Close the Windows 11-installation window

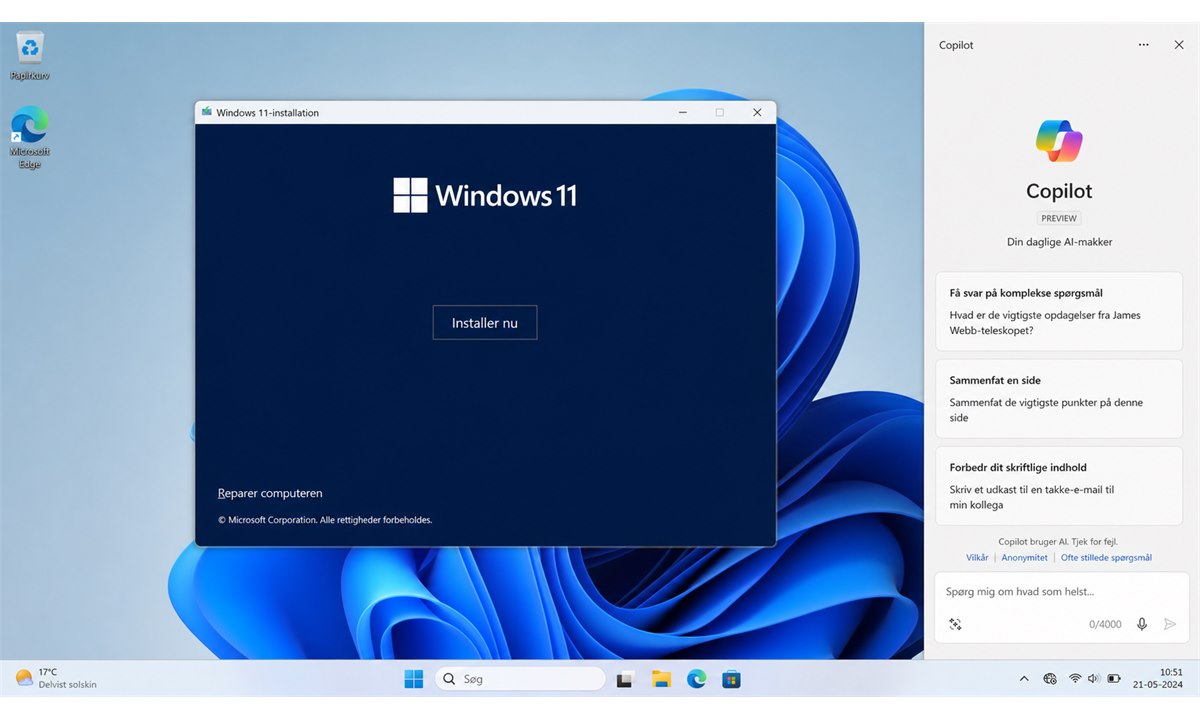click(x=757, y=112)
